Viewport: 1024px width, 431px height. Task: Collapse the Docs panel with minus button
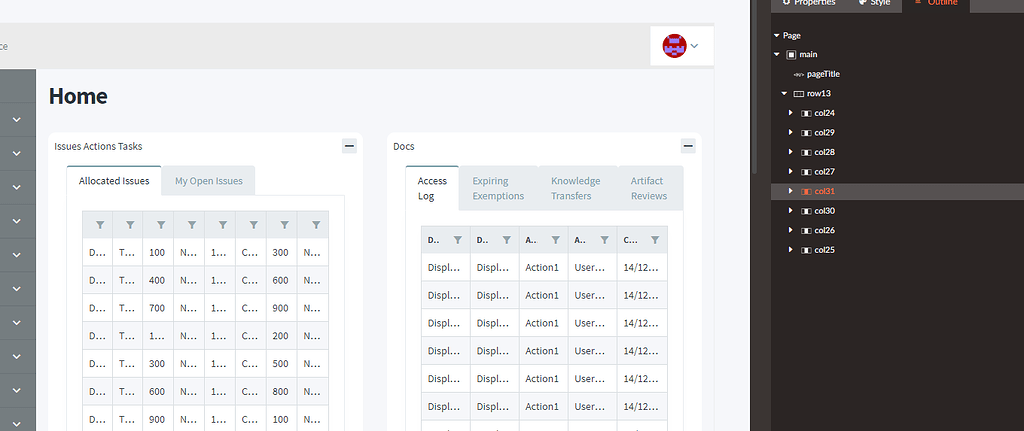point(688,146)
